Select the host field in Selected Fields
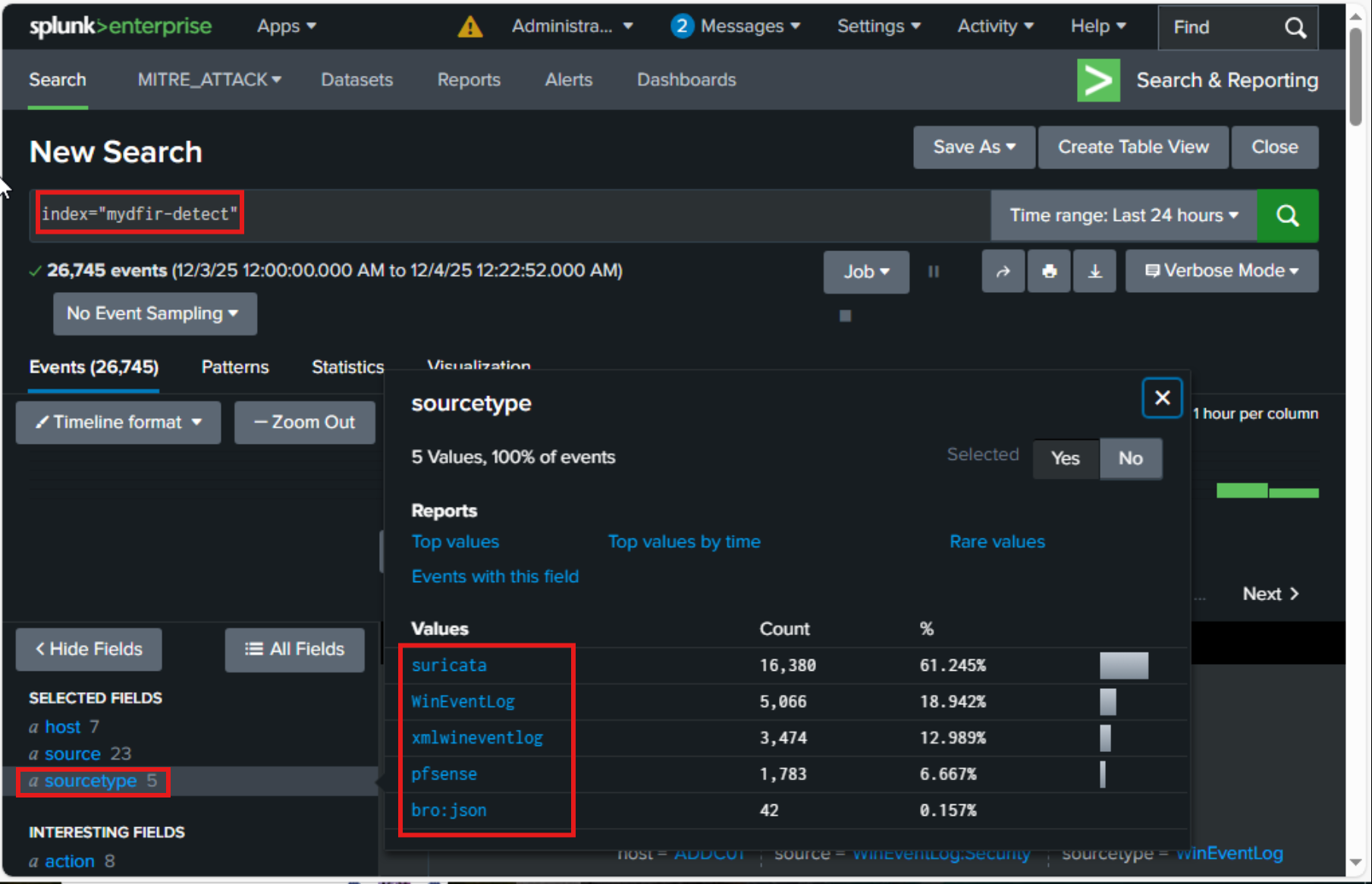Viewport: 1372px width, 884px height. 62,727
